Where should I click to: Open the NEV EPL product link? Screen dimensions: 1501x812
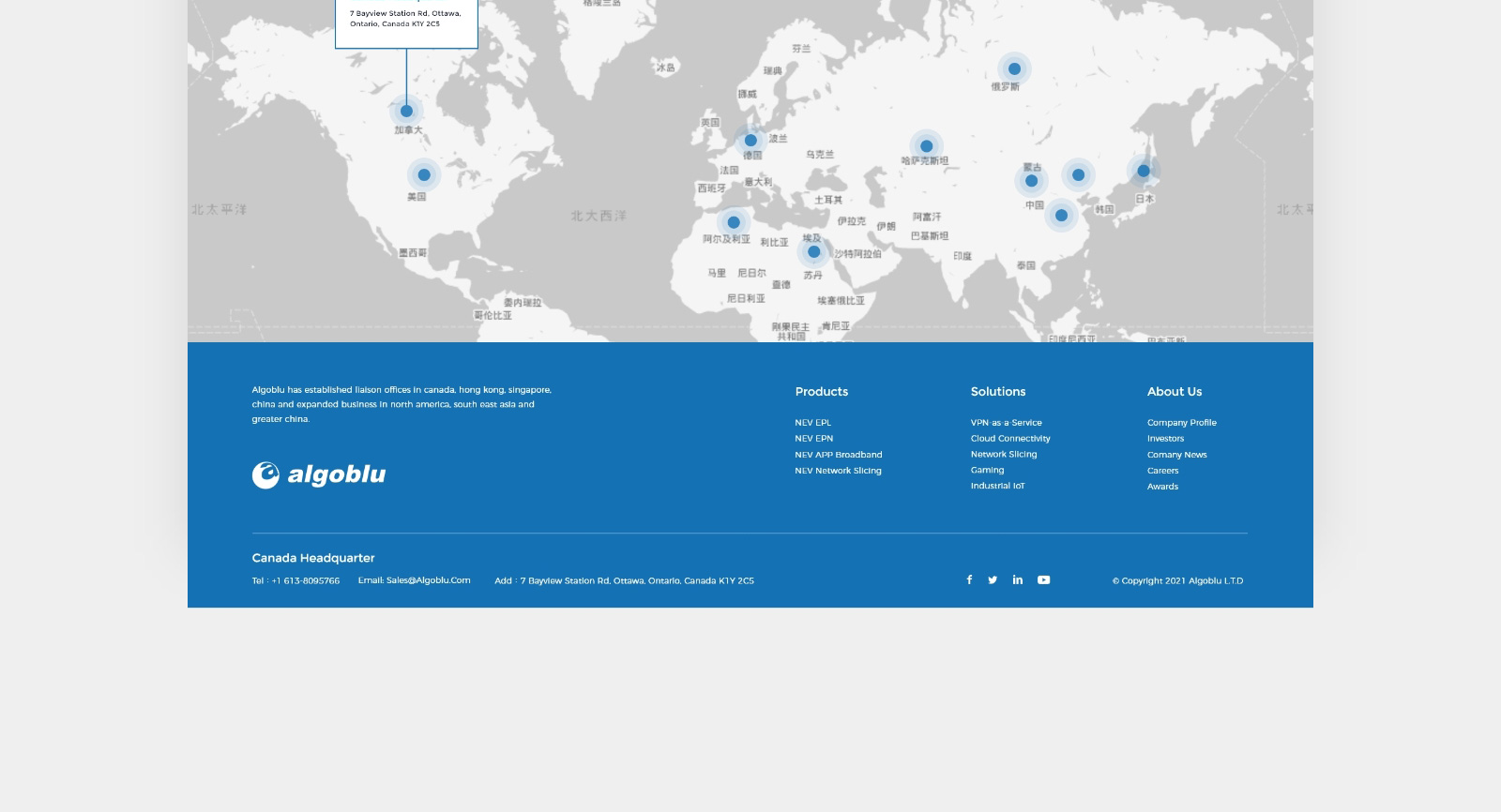click(x=812, y=423)
